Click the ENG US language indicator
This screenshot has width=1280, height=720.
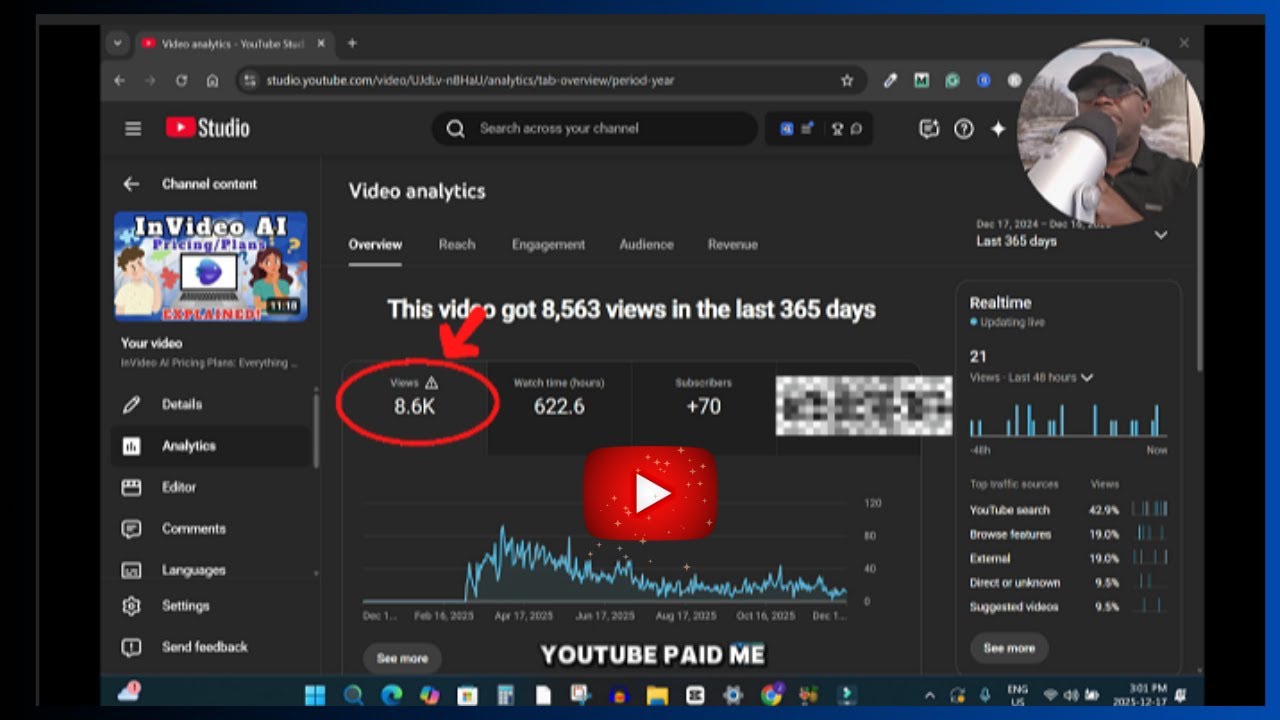(x=1016, y=694)
